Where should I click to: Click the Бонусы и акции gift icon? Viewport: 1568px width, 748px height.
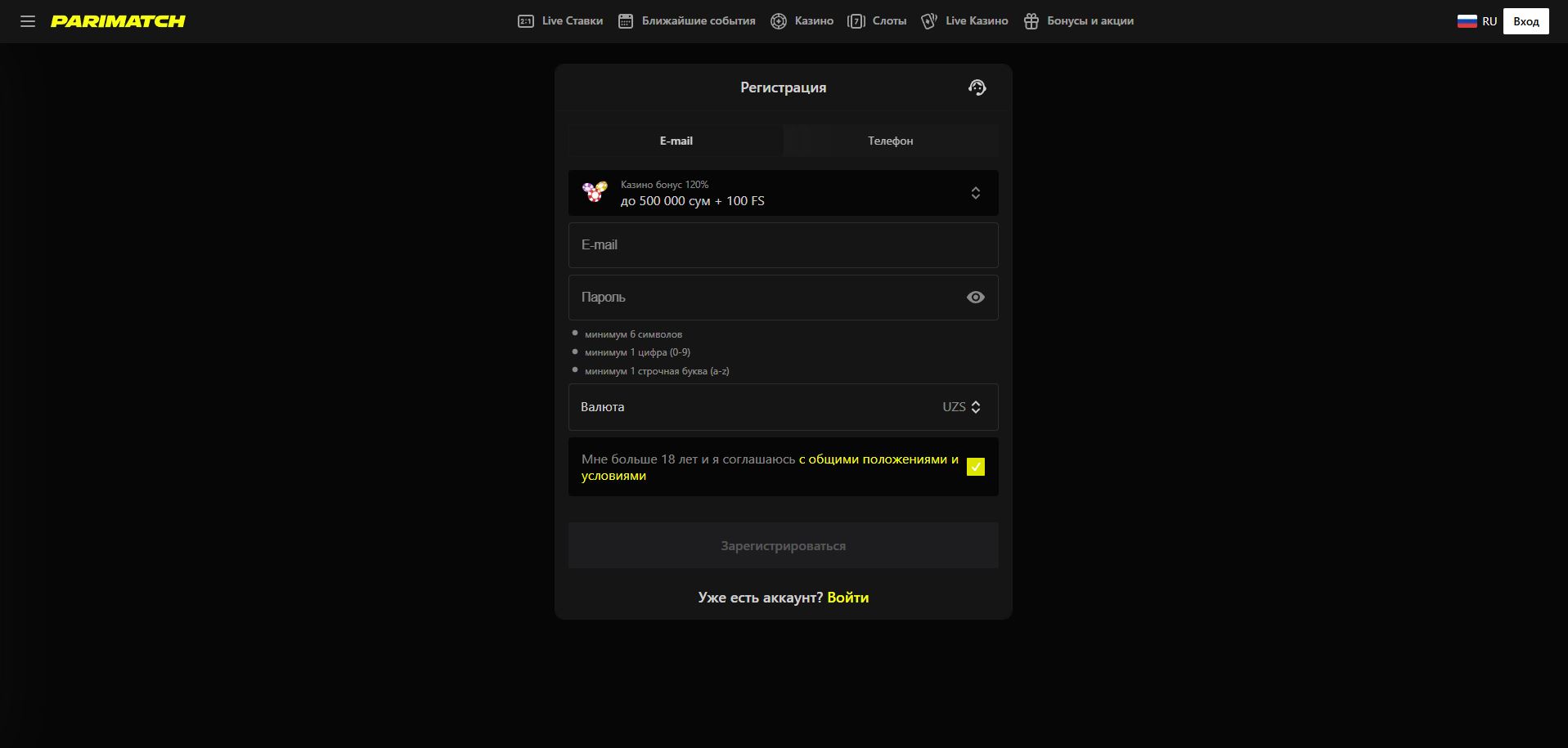click(x=1031, y=21)
